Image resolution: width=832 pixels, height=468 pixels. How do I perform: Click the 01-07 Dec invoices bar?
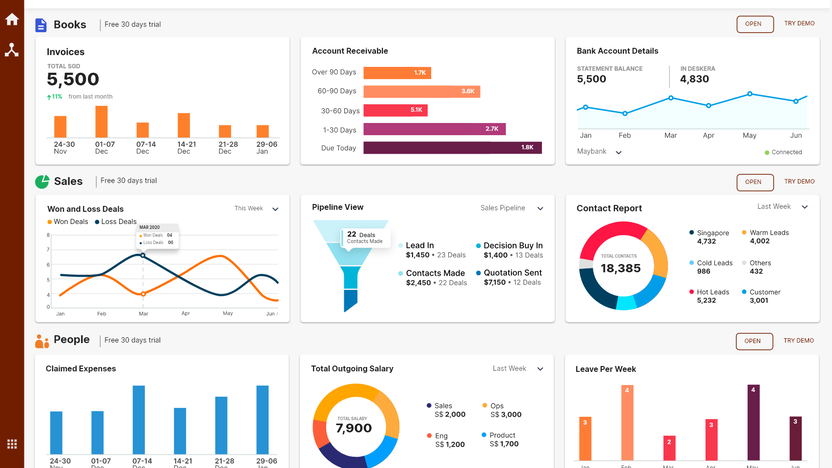click(101, 122)
